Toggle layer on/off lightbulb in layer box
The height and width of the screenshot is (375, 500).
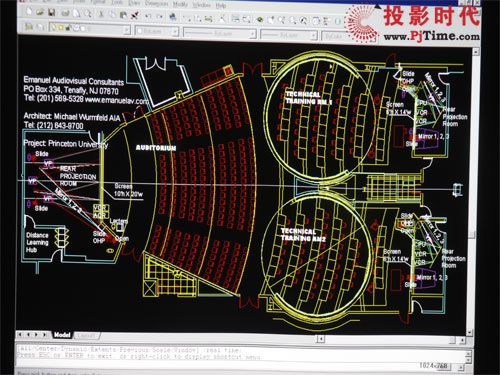[53, 28]
